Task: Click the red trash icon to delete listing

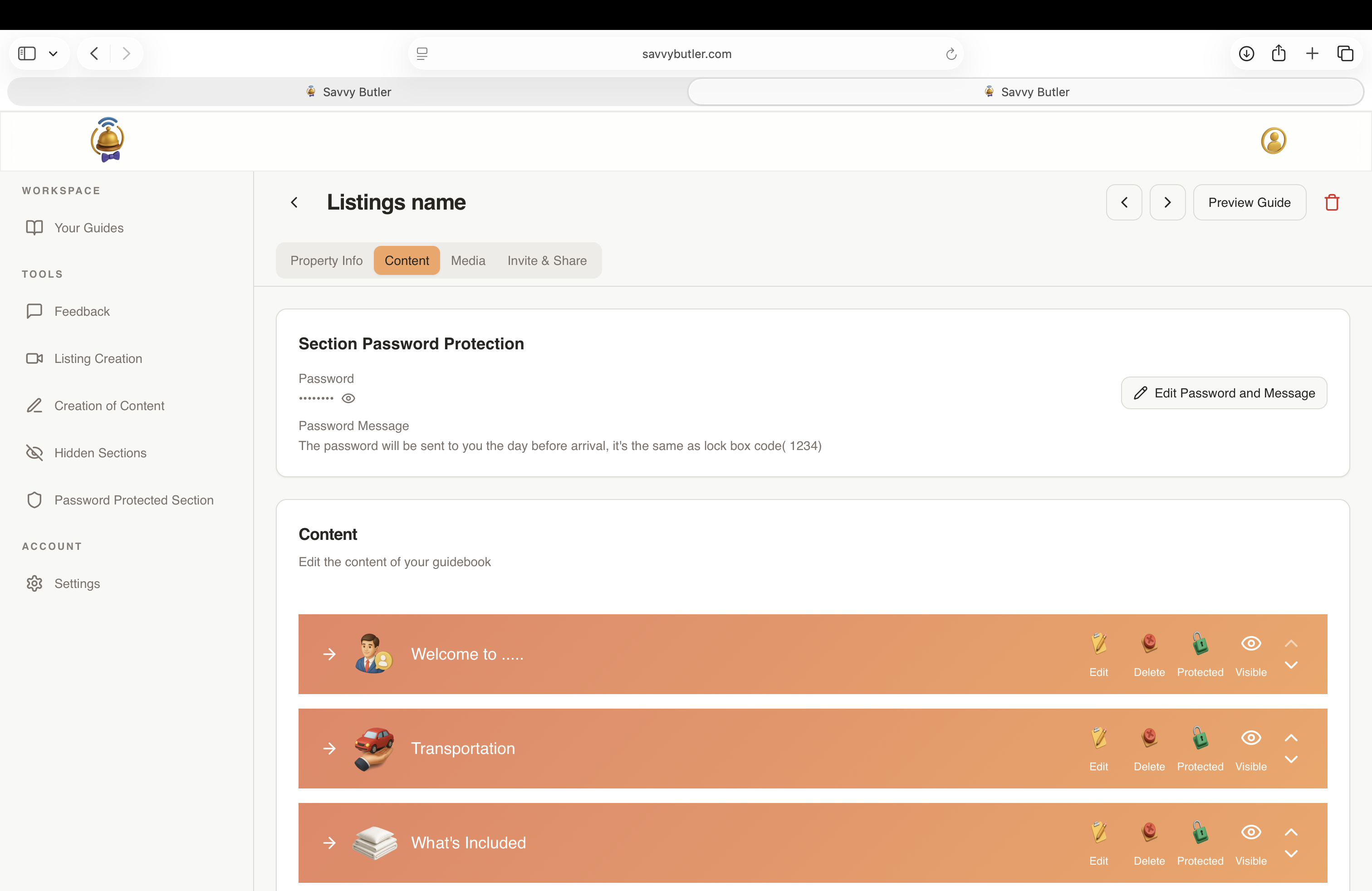Action: coord(1332,202)
